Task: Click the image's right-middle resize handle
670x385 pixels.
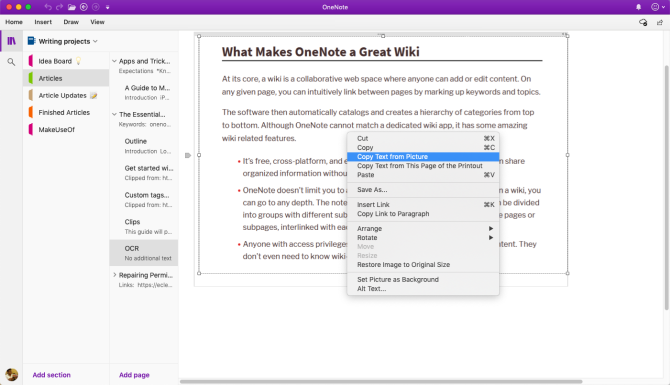Action: point(567,155)
